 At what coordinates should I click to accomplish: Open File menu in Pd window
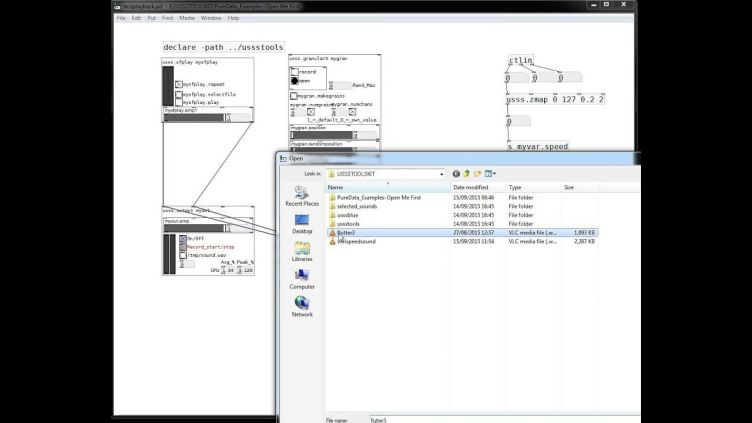(121, 18)
